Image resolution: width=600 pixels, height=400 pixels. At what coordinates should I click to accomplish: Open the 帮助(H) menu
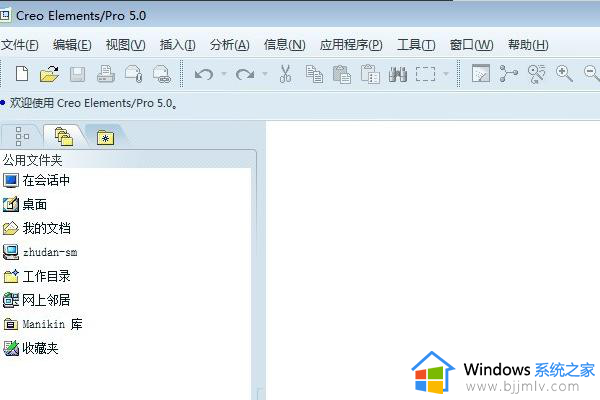coord(528,45)
